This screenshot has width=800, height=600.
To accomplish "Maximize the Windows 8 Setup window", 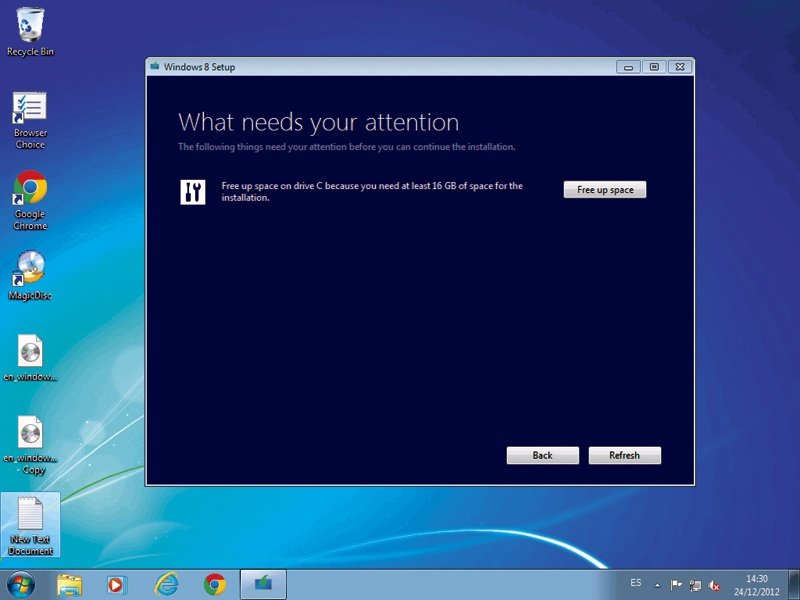I will coord(654,67).
